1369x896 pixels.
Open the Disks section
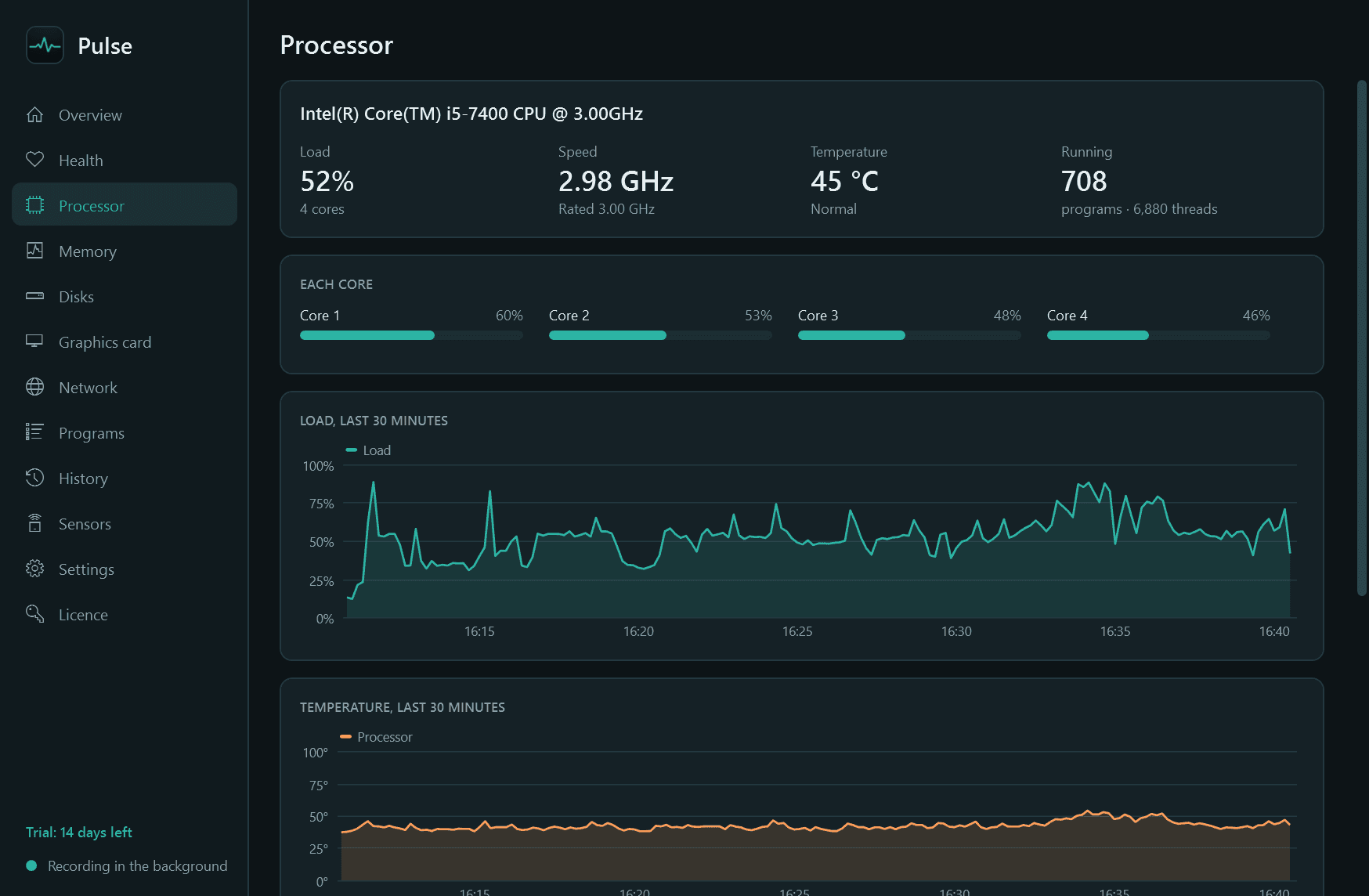[125, 297]
